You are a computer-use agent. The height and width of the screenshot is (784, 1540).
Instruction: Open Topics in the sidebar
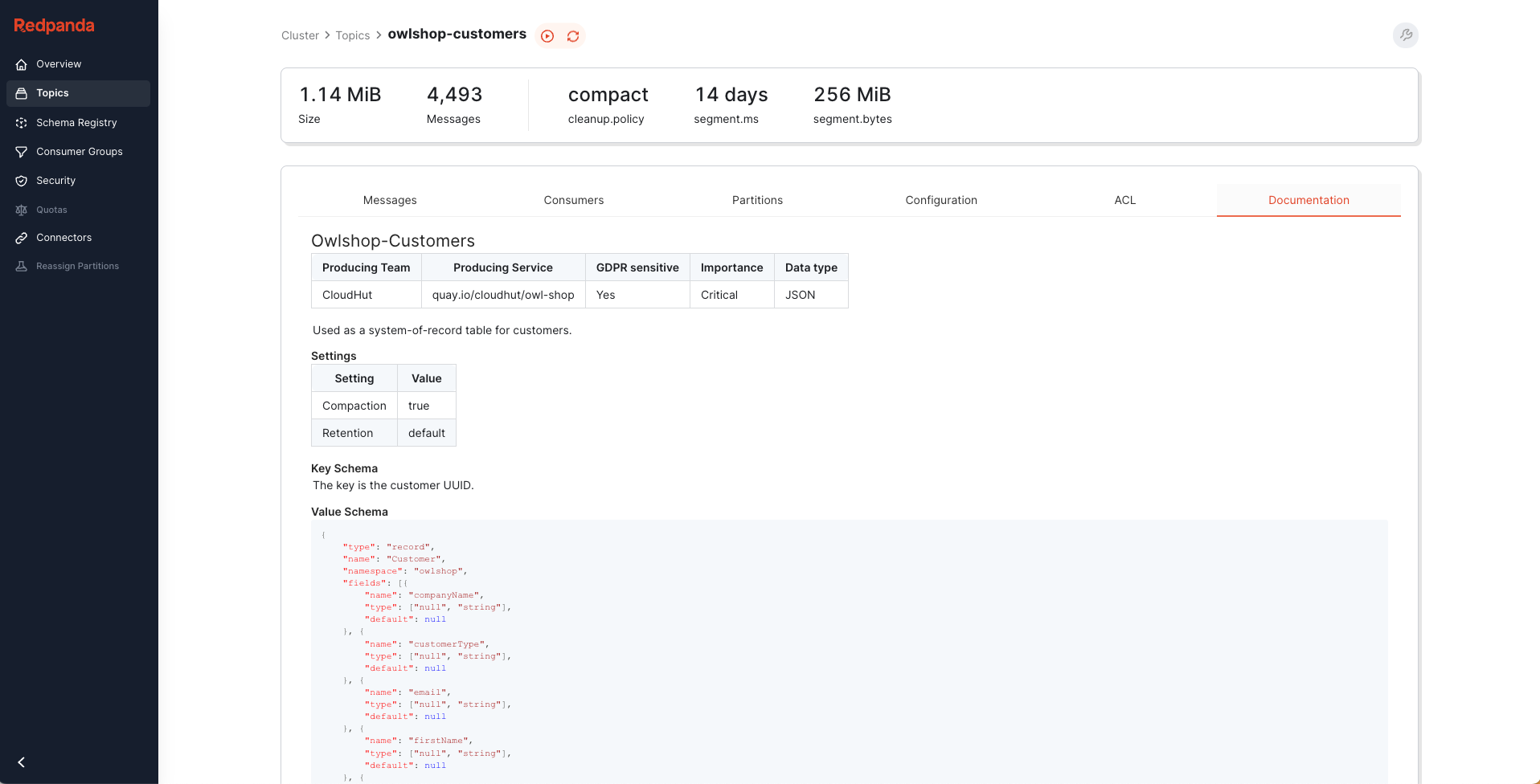(x=52, y=93)
